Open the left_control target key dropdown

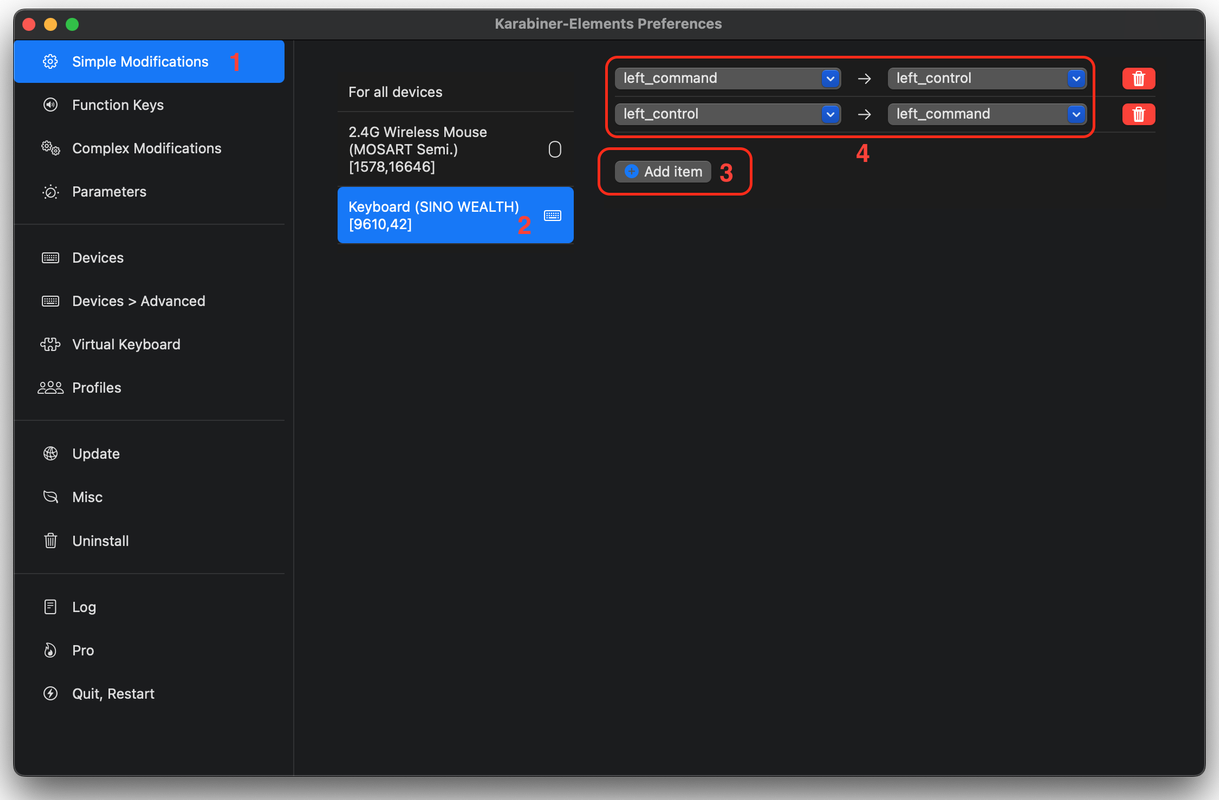point(987,78)
